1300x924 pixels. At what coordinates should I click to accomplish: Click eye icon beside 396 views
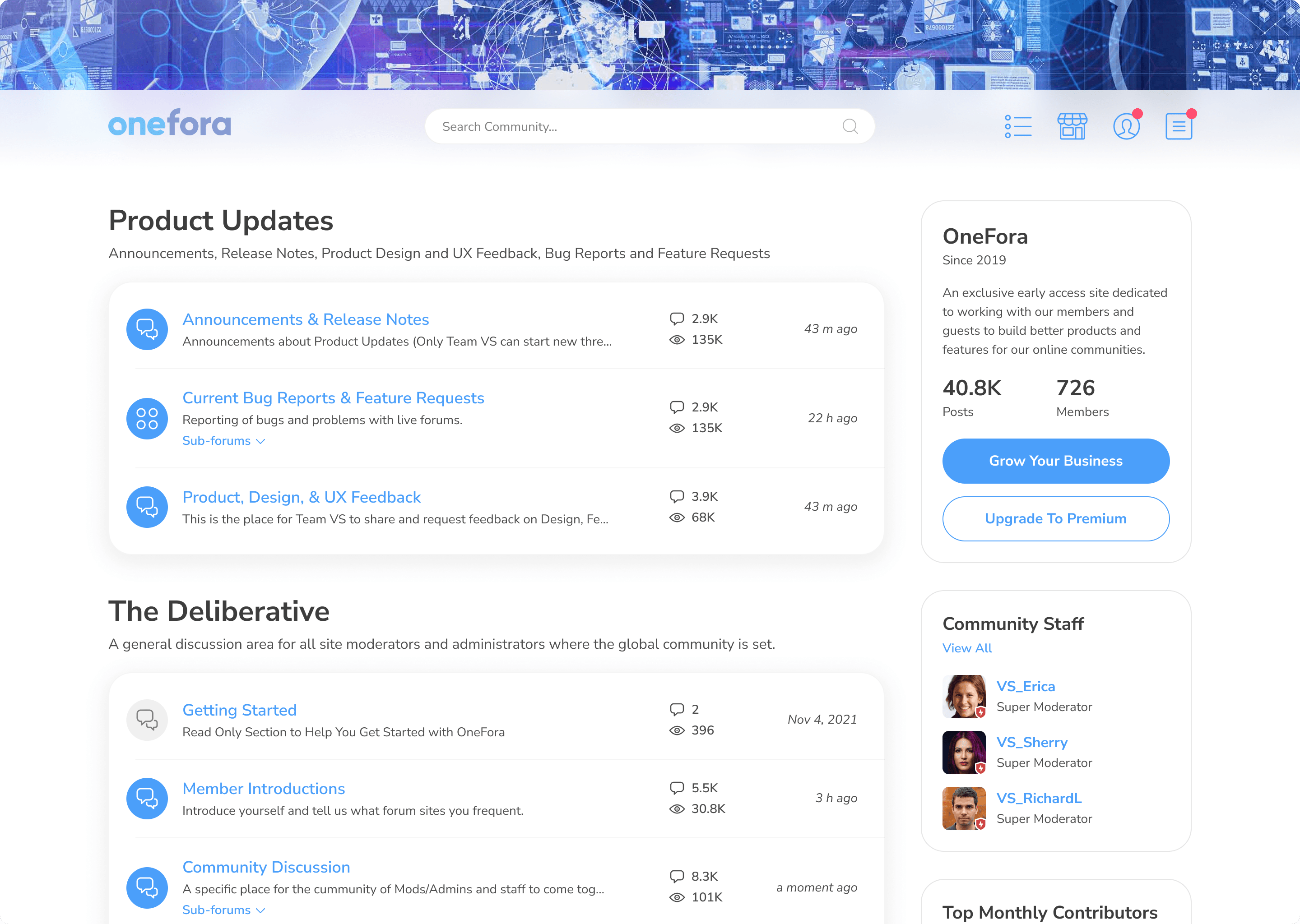click(x=676, y=730)
